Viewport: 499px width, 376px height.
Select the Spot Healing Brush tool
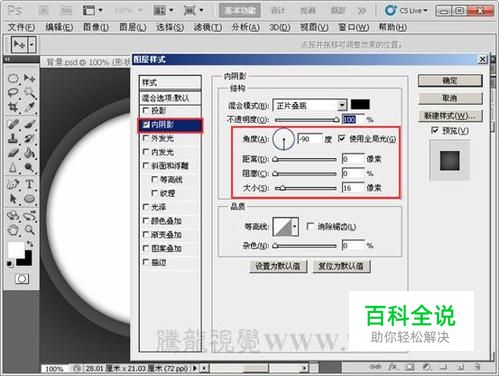13,124
